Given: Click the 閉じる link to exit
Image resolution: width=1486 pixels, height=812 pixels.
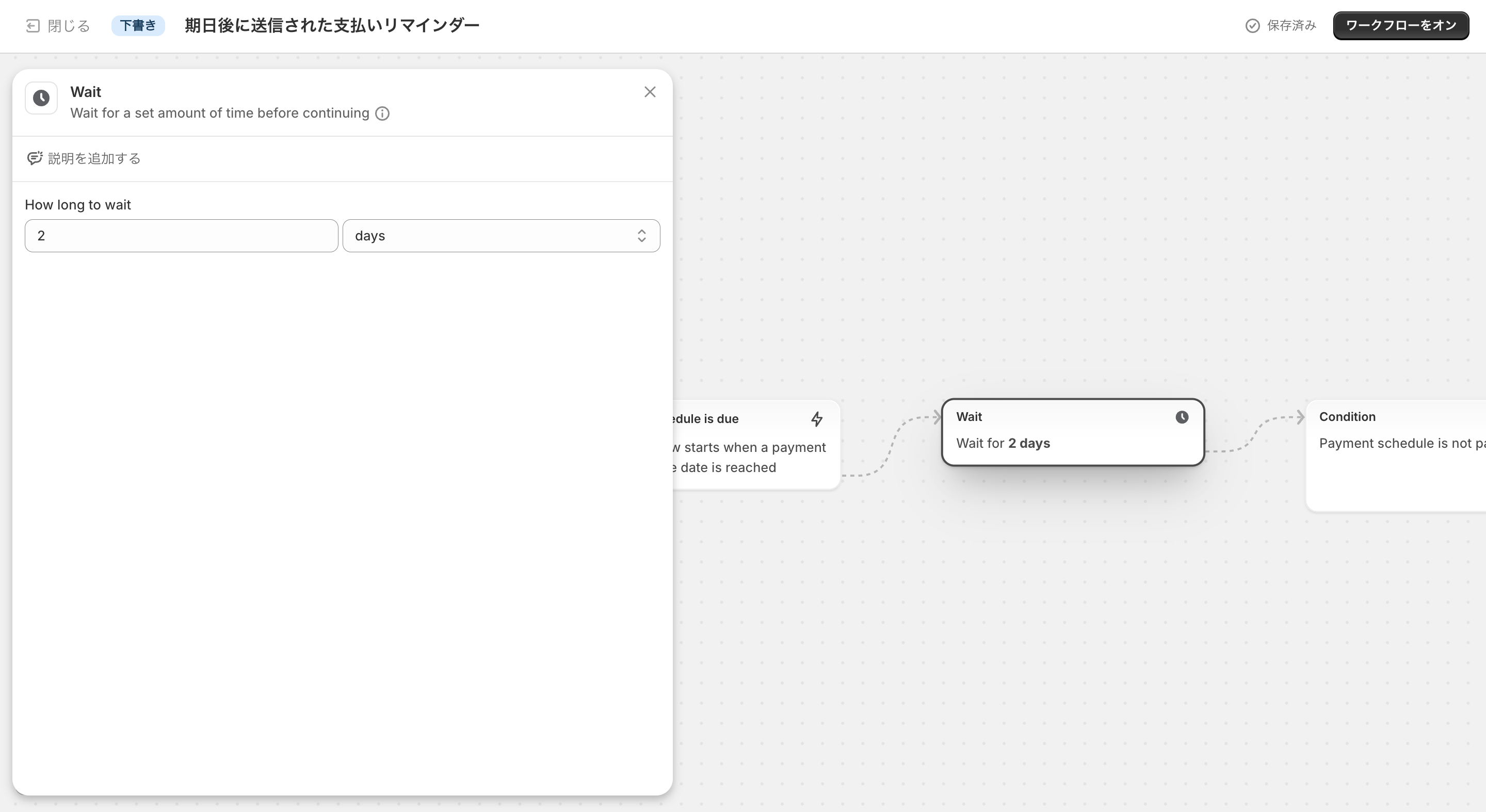Looking at the screenshot, I should [68, 26].
